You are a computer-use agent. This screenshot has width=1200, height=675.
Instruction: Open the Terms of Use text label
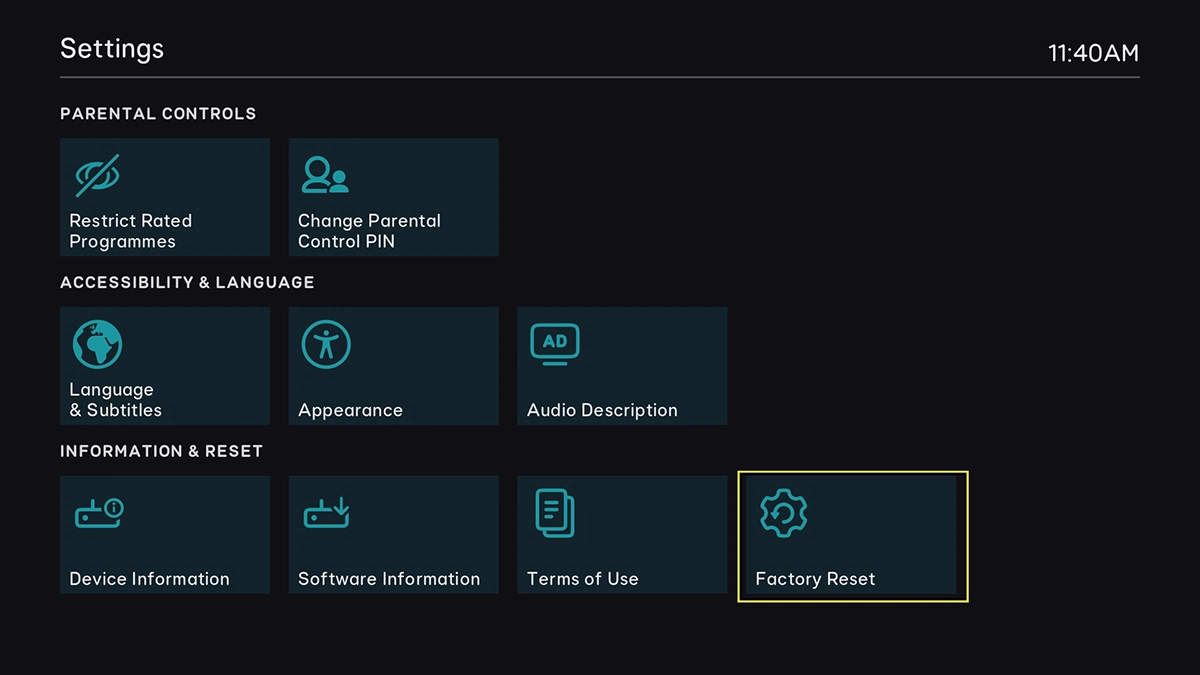pyautogui.click(x=582, y=579)
